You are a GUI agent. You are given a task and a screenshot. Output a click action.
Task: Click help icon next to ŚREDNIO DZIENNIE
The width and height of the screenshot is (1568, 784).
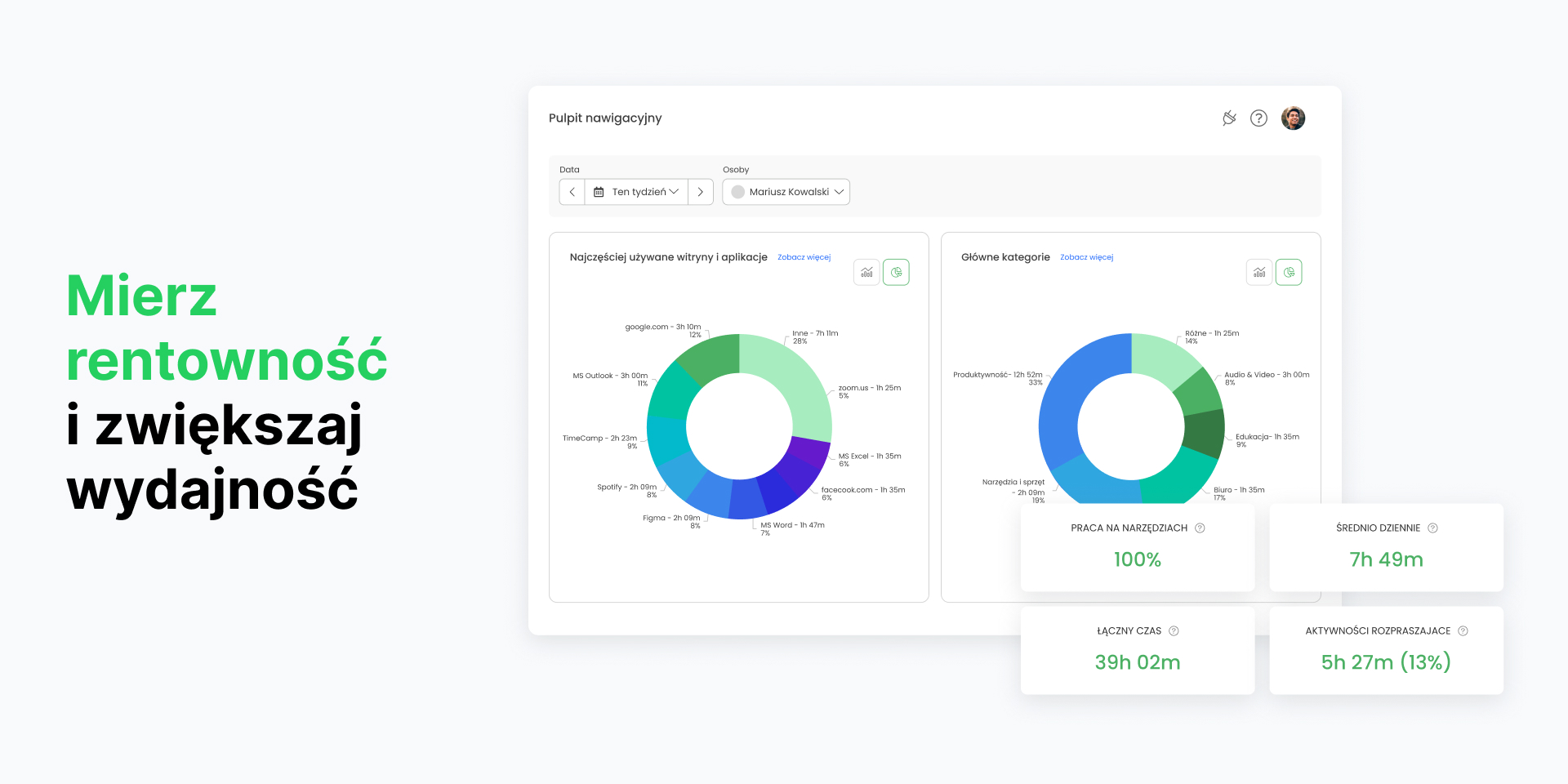coord(1432,528)
